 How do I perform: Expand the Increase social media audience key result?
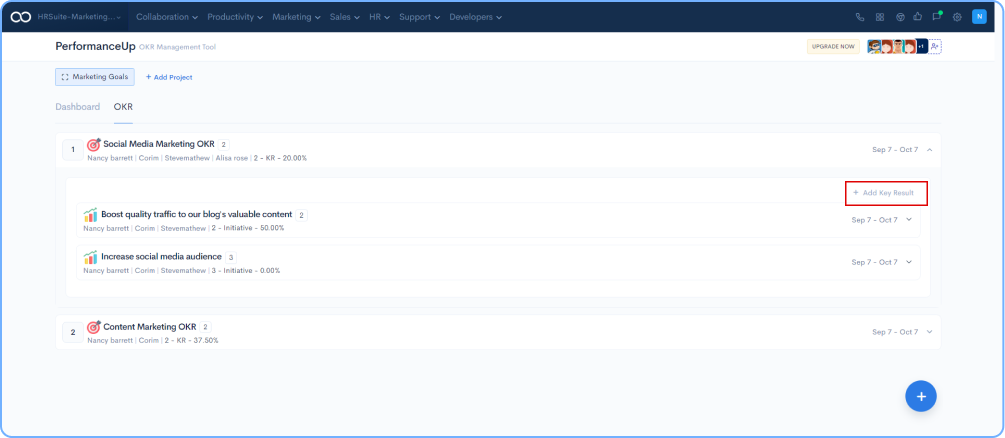point(909,262)
